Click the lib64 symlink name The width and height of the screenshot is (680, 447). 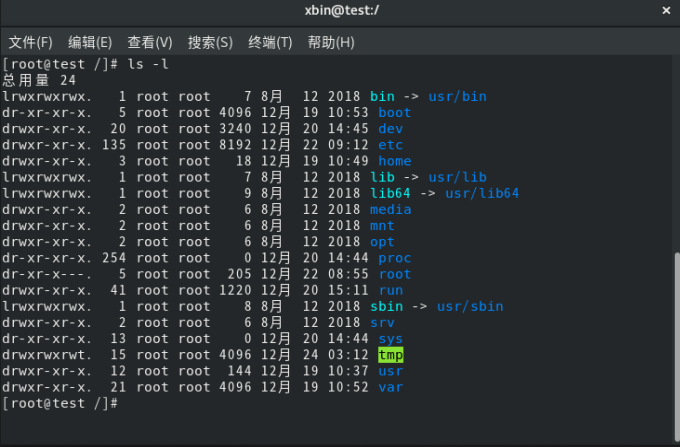390,193
